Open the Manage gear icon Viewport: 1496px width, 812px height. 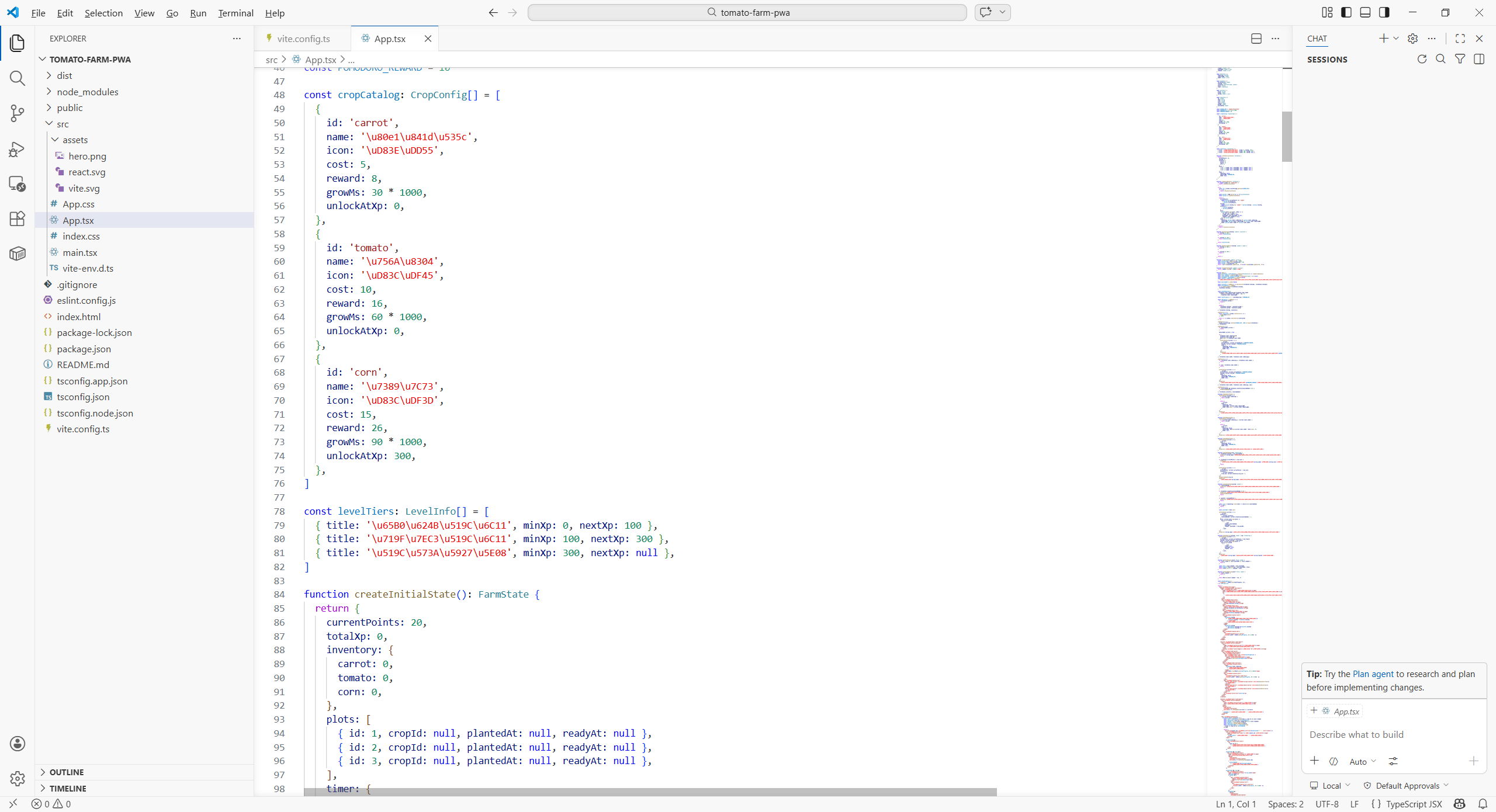tap(18, 778)
